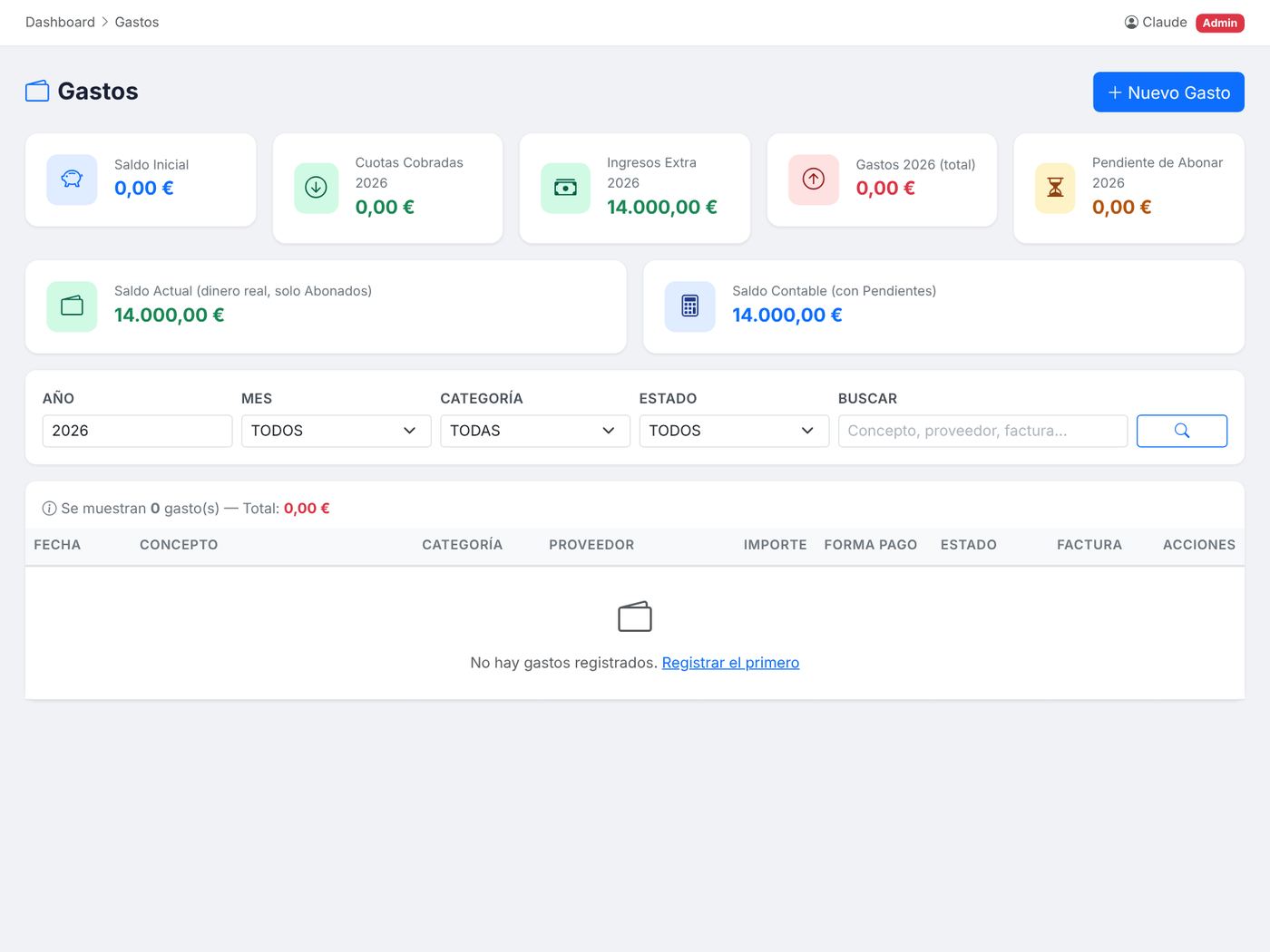Click the Claude username text
The image size is (1270, 952).
pos(1165,22)
